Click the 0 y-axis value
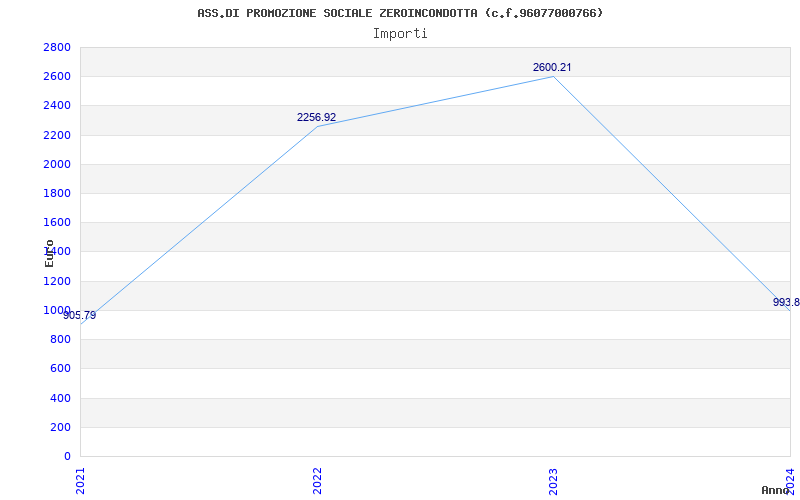The width and height of the screenshot is (800, 500). click(x=67, y=456)
